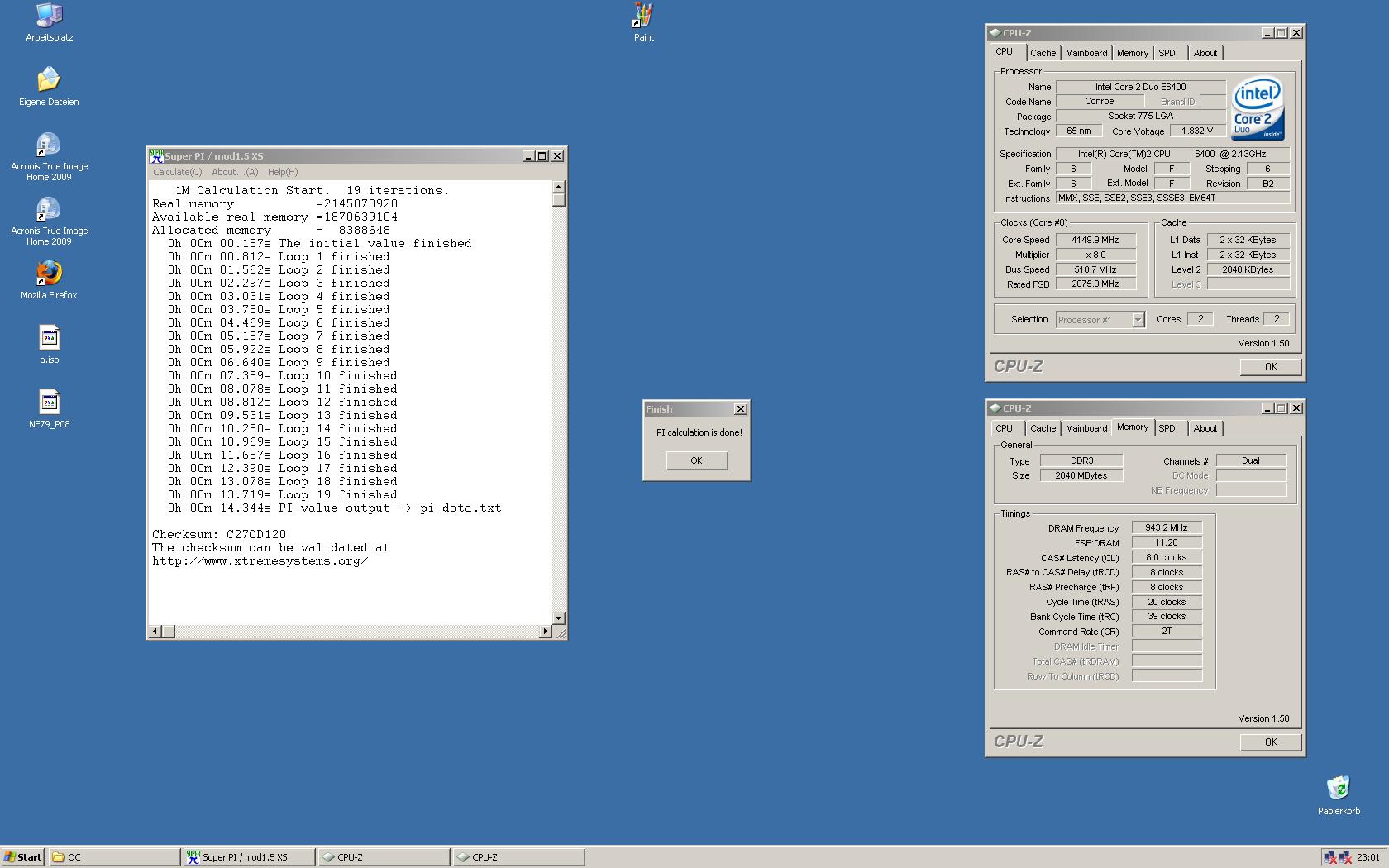Click Super PI vertical scrollbar up arrow
Image resolution: width=1389 pixels, height=868 pixels.
[558, 187]
